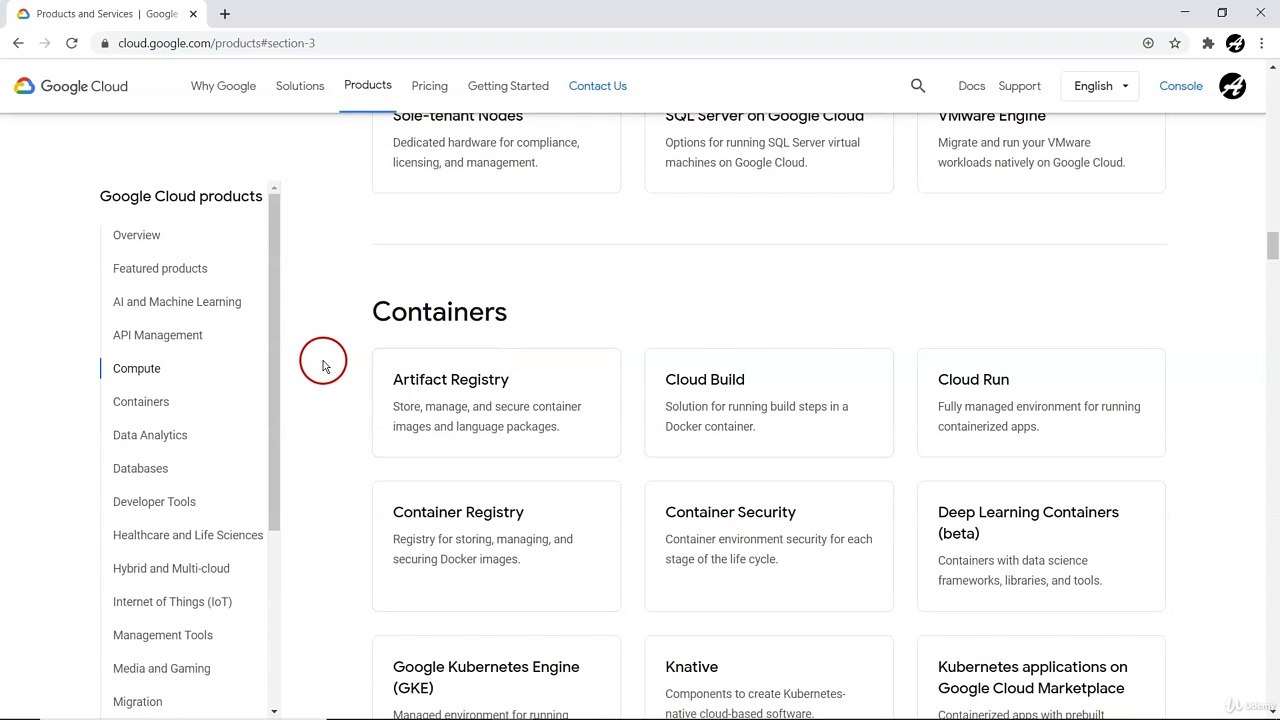The image size is (1280, 720).
Task: Go back with the browser back arrow
Action: (x=18, y=43)
